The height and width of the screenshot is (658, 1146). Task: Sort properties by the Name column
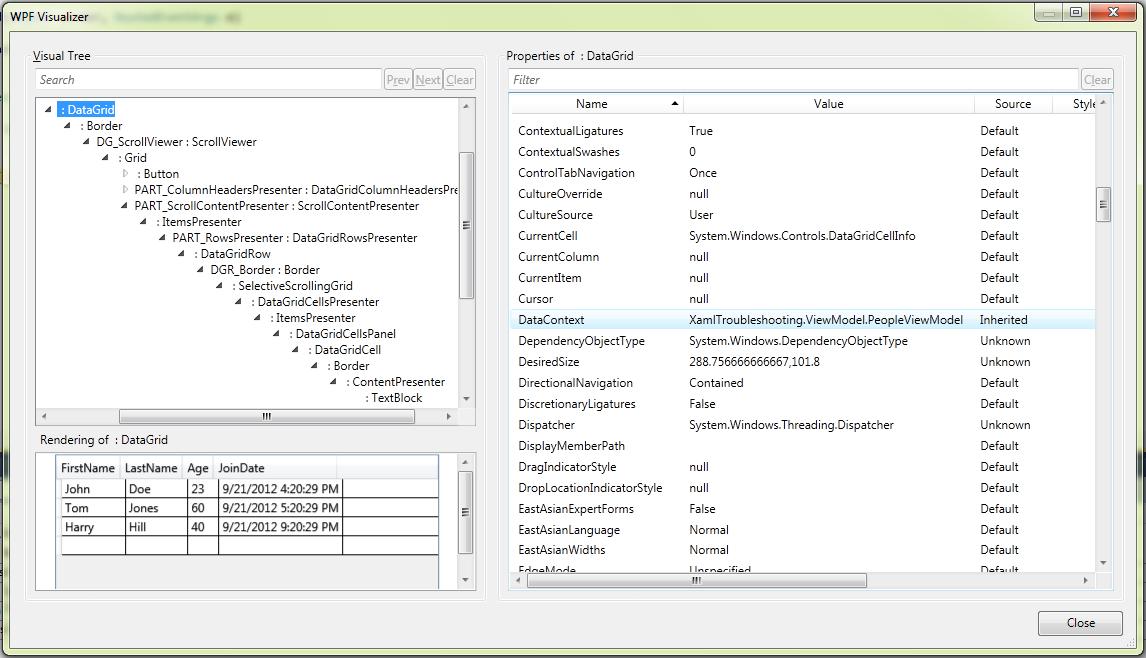[x=591, y=103]
